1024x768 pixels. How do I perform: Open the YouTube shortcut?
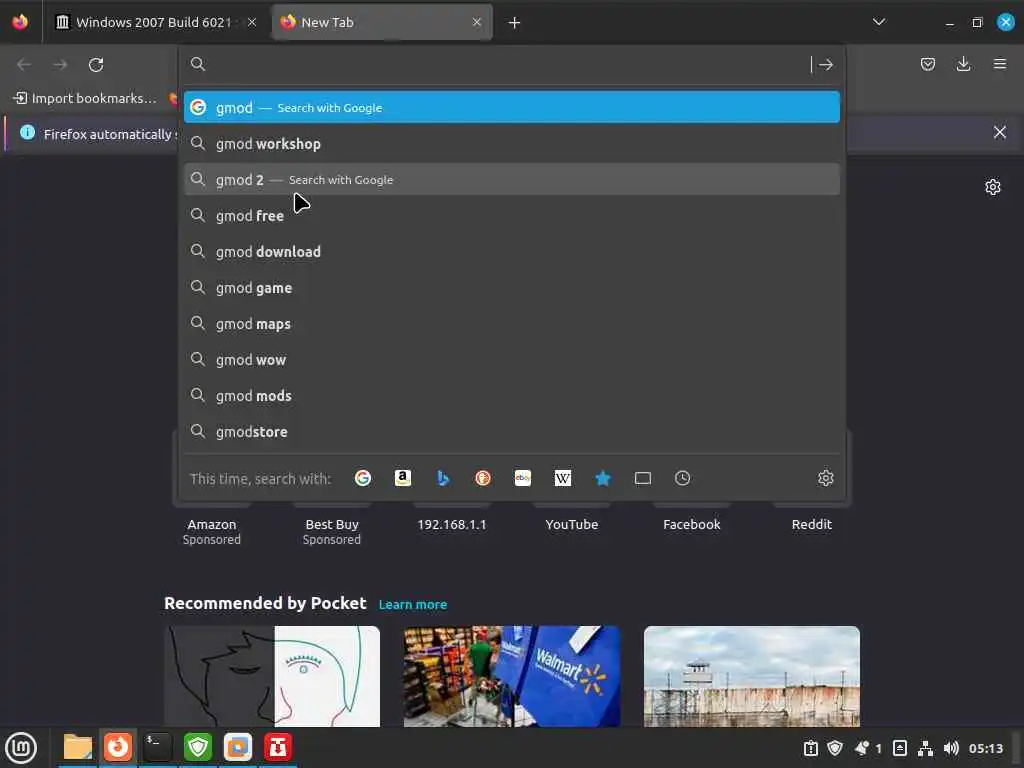(571, 524)
